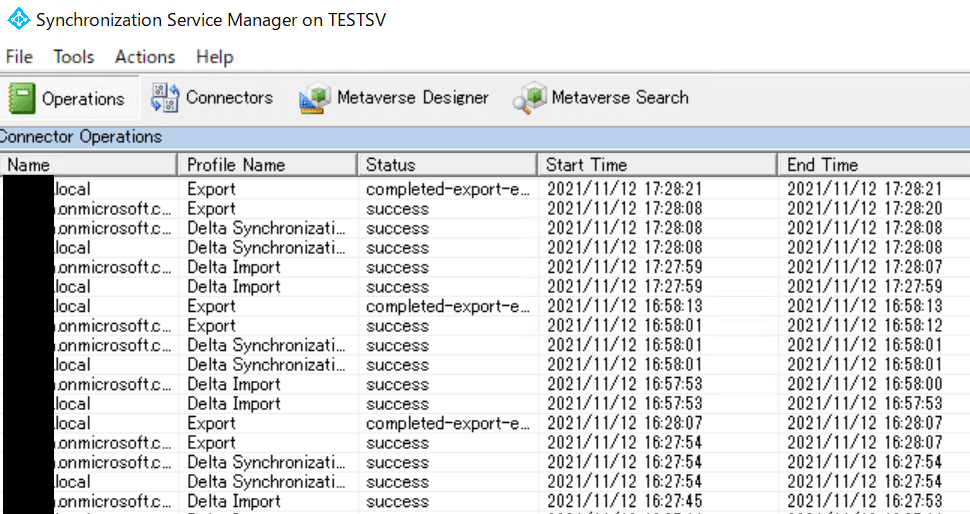Screen dimensions: 970x514
Task: Sort by the Status column header
Action: pos(447,165)
